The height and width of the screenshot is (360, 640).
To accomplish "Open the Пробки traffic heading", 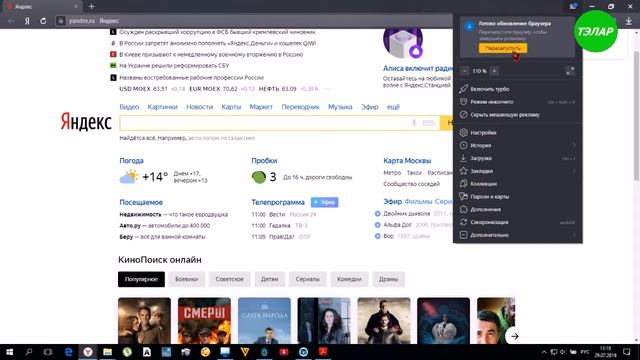I will [264, 161].
